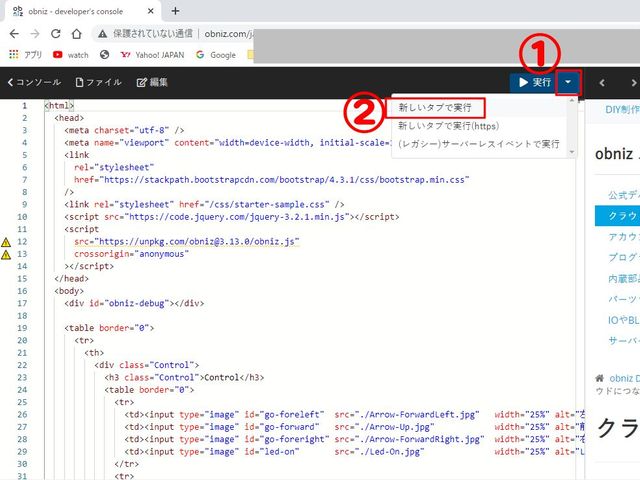Open the 編集 menu
The width and height of the screenshot is (640, 480).
tap(152, 82)
